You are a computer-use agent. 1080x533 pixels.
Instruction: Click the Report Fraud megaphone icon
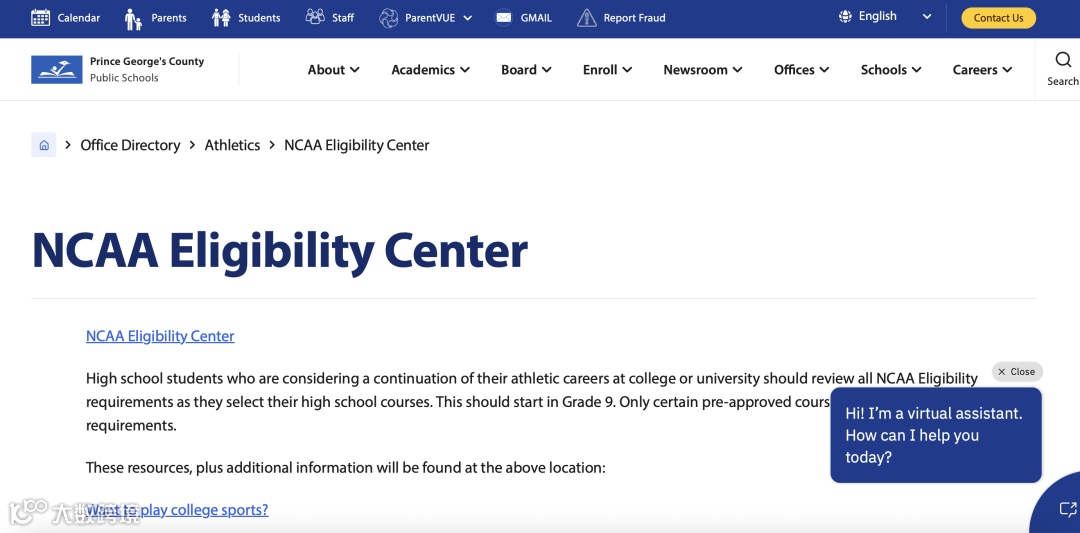(x=586, y=18)
